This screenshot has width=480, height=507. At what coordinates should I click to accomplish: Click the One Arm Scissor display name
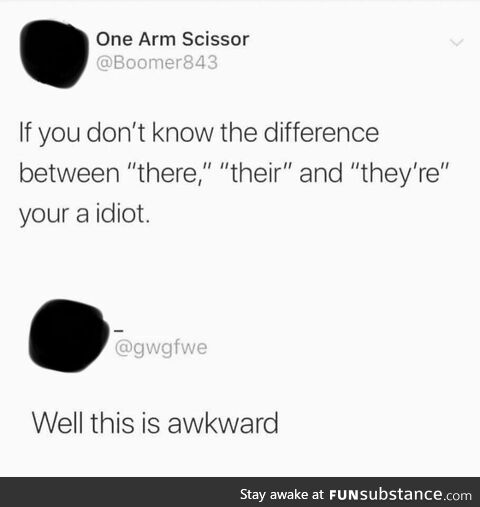[172, 39]
